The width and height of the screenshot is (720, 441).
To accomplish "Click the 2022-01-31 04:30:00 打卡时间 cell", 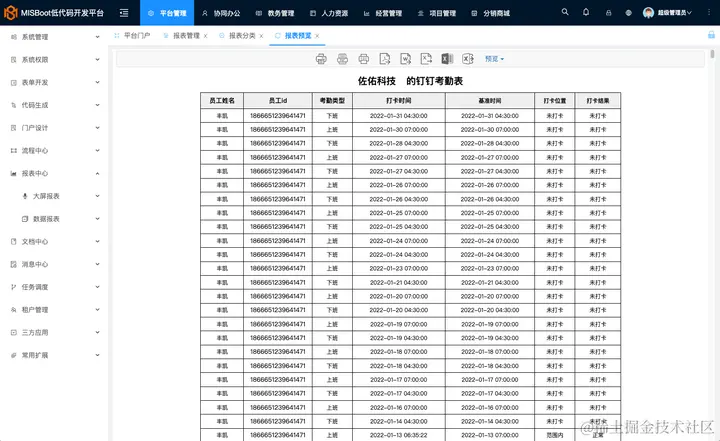I will (x=399, y=116).
